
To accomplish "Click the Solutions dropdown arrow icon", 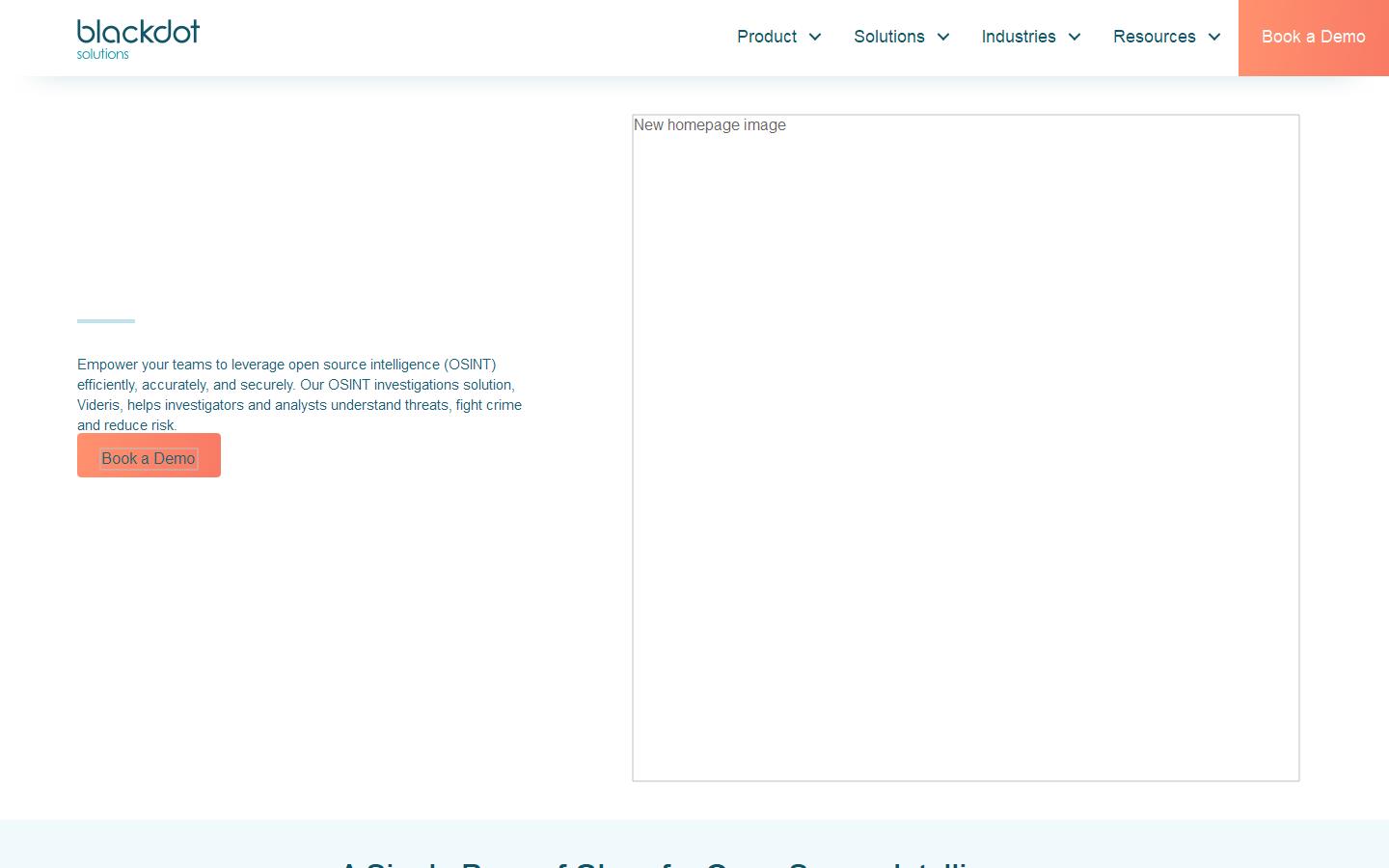I will [x=943, y=37].
